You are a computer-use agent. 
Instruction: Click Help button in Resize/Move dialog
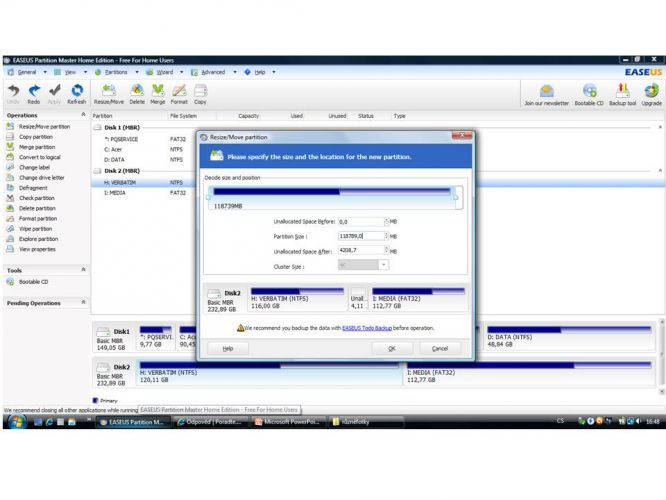[228, 348]
